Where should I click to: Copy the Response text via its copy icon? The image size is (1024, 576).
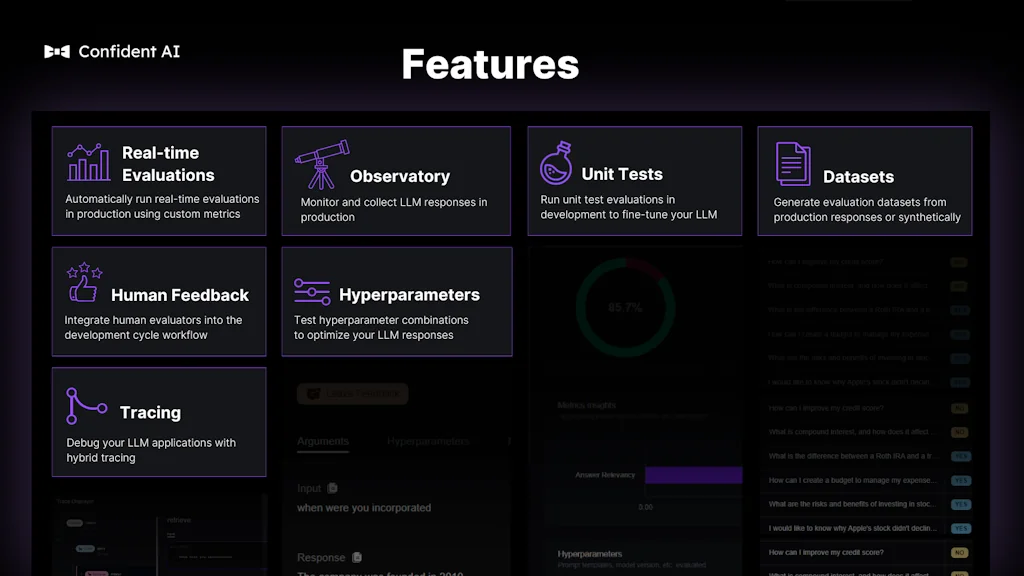[x=355, y=557]
